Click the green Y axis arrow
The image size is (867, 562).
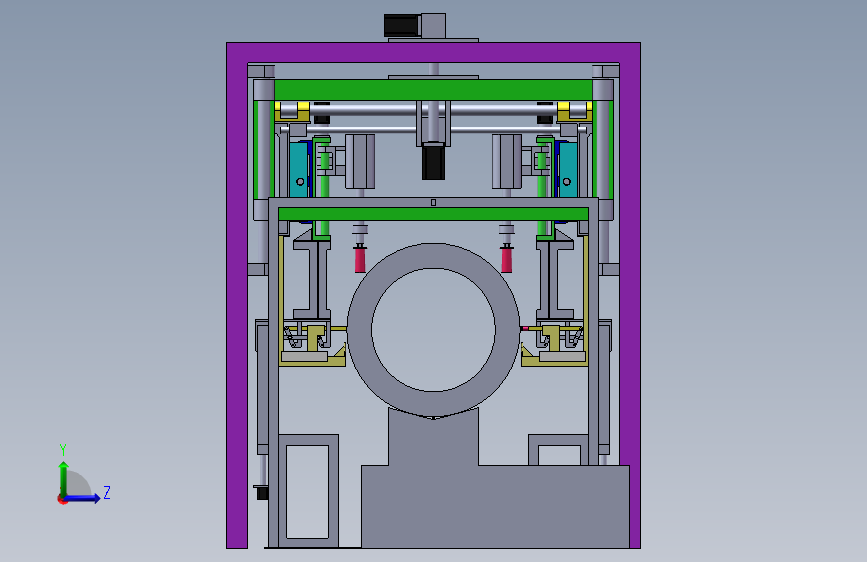pos(64,478)
